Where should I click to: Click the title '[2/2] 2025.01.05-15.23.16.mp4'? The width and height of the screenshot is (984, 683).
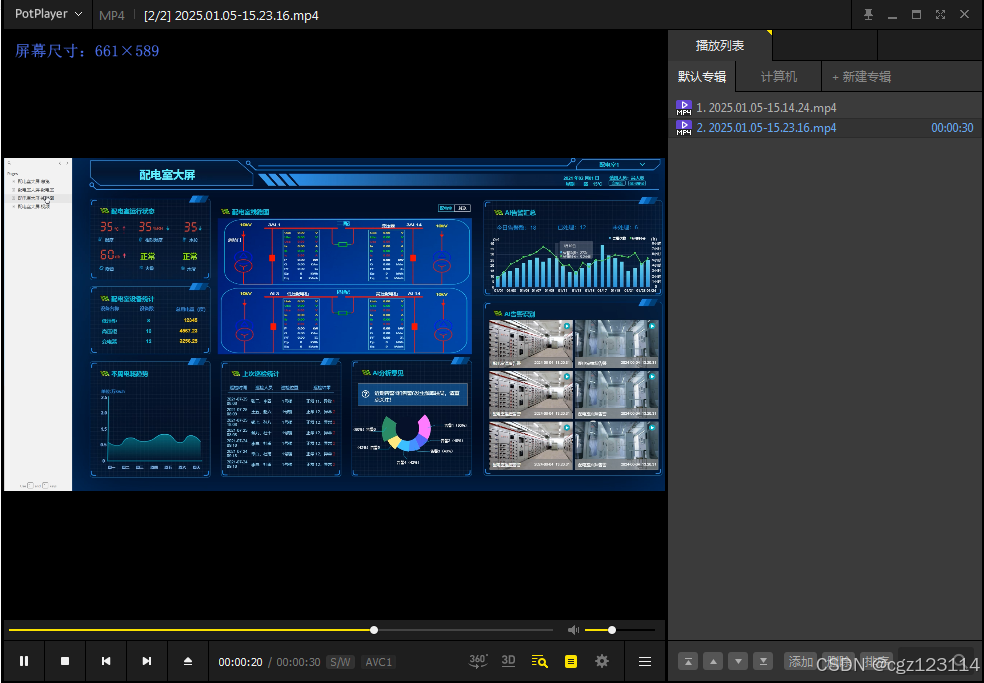coord(231,15)
